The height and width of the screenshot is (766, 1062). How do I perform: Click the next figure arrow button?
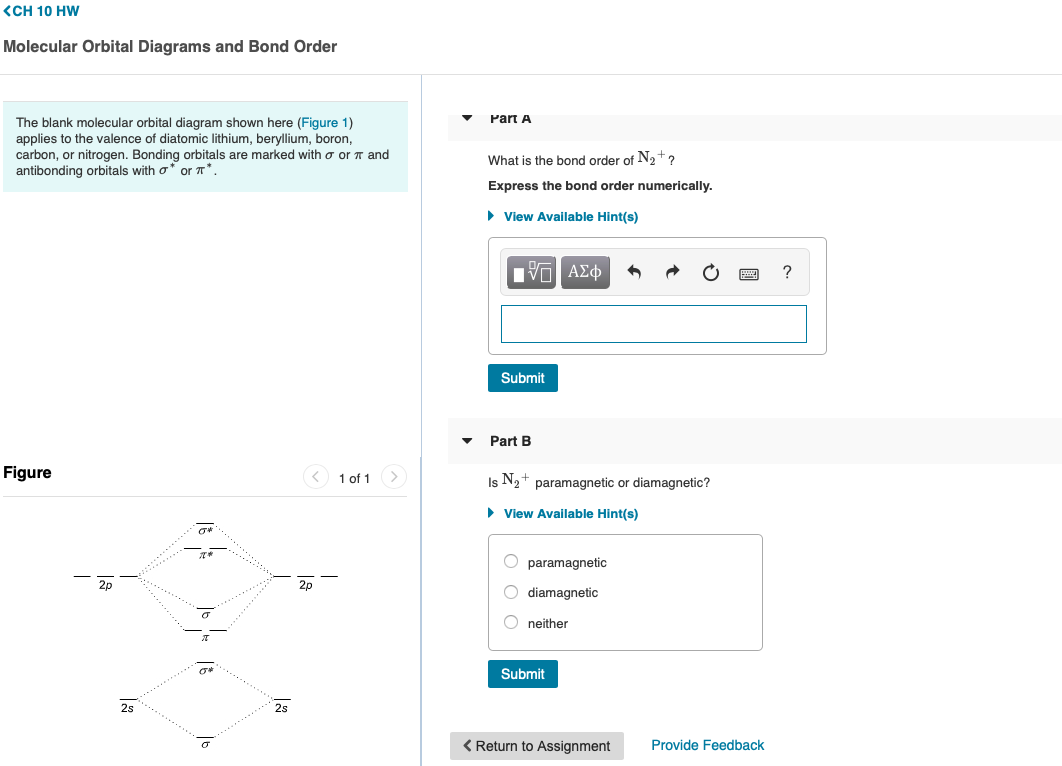[x=393, y=477]
